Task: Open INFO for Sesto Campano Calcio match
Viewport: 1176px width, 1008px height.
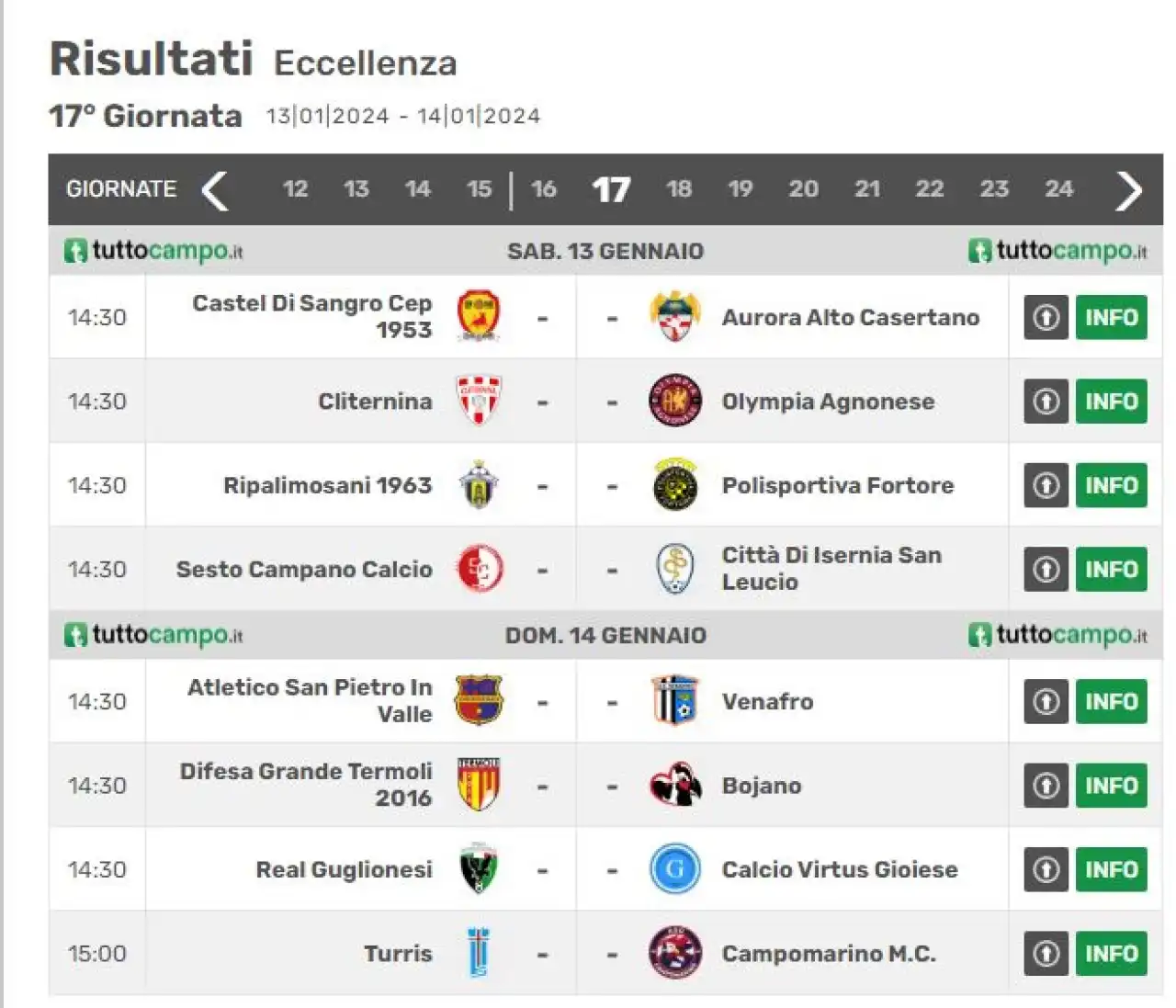Action: coord(1112,569)
